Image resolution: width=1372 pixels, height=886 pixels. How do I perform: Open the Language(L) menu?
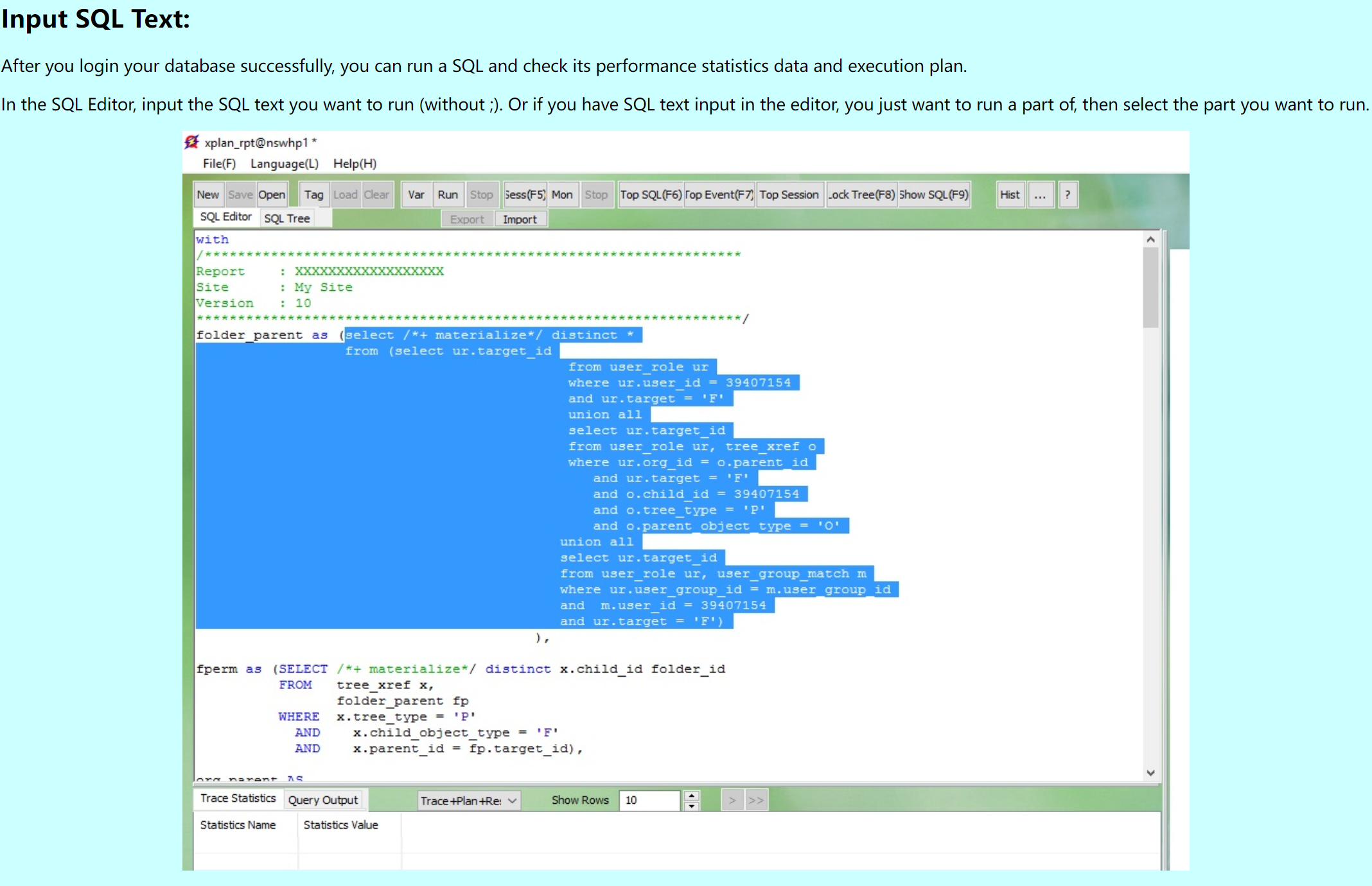(x=284, y=163)
